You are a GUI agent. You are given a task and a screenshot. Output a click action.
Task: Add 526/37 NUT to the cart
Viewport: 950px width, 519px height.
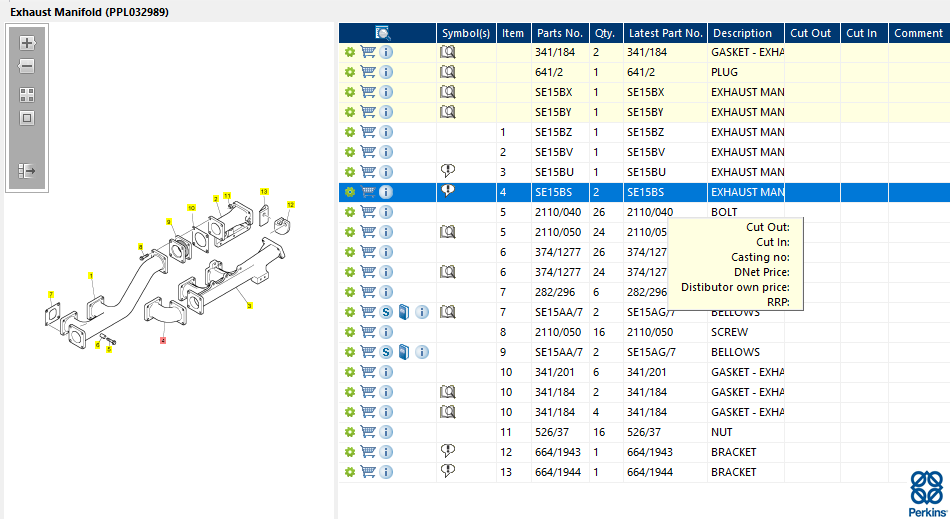(x=368, y=431)
